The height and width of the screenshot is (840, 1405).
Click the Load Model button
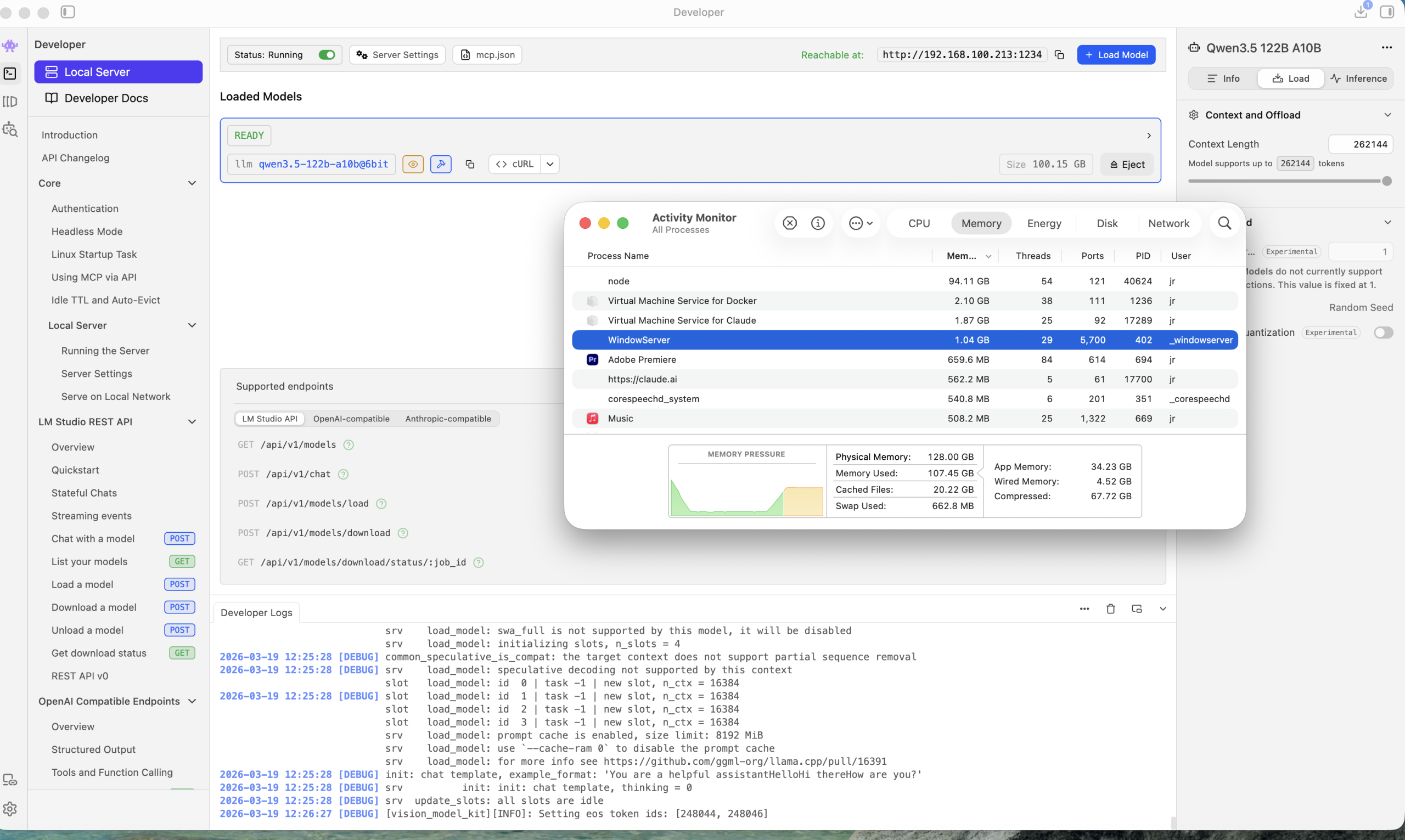1116,55
